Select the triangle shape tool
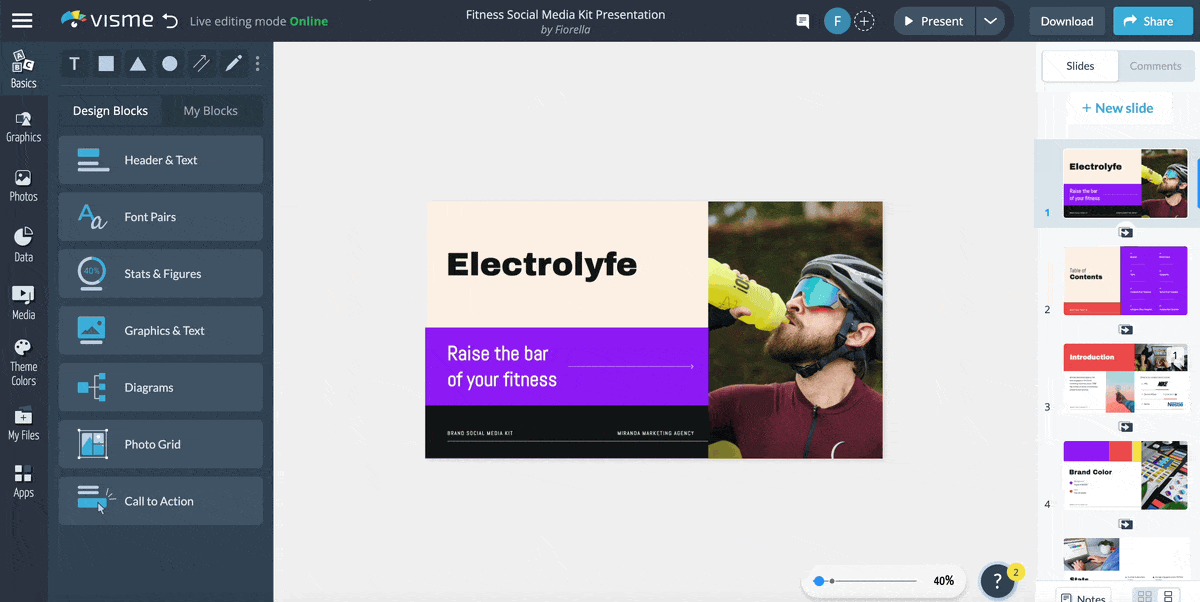The width and height of the screenshot is (1200, 602). 138,64
